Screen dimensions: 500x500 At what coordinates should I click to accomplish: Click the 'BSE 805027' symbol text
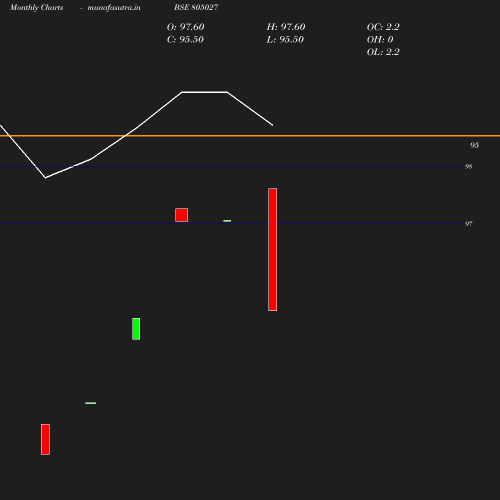(196, 7)
